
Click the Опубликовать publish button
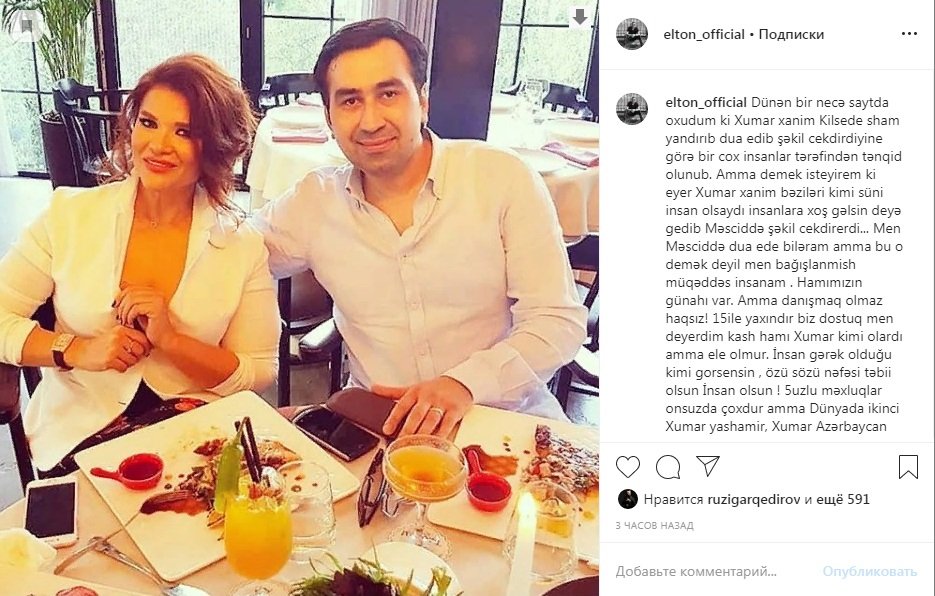869,572
